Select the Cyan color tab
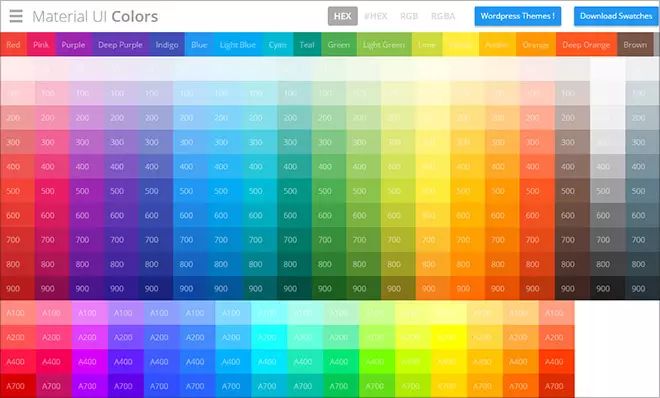Image resolution: width=660 pixels, height=398 pixels. click(x=277, y=45)
